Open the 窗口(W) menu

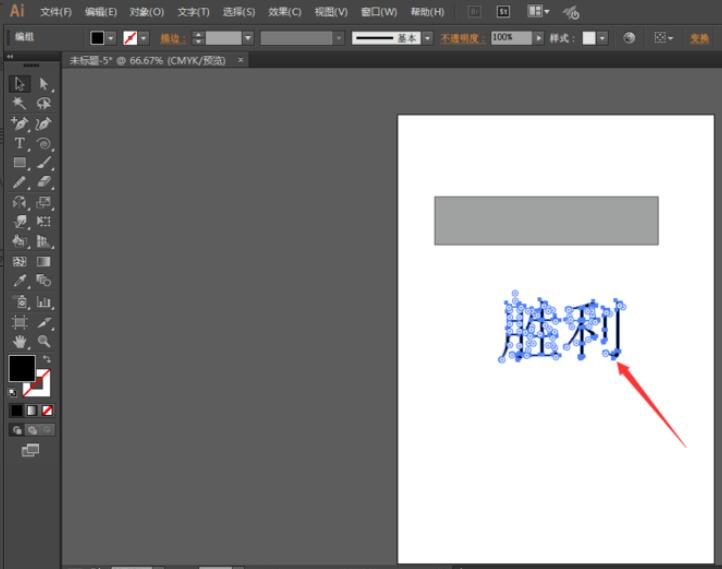(378, 12)
